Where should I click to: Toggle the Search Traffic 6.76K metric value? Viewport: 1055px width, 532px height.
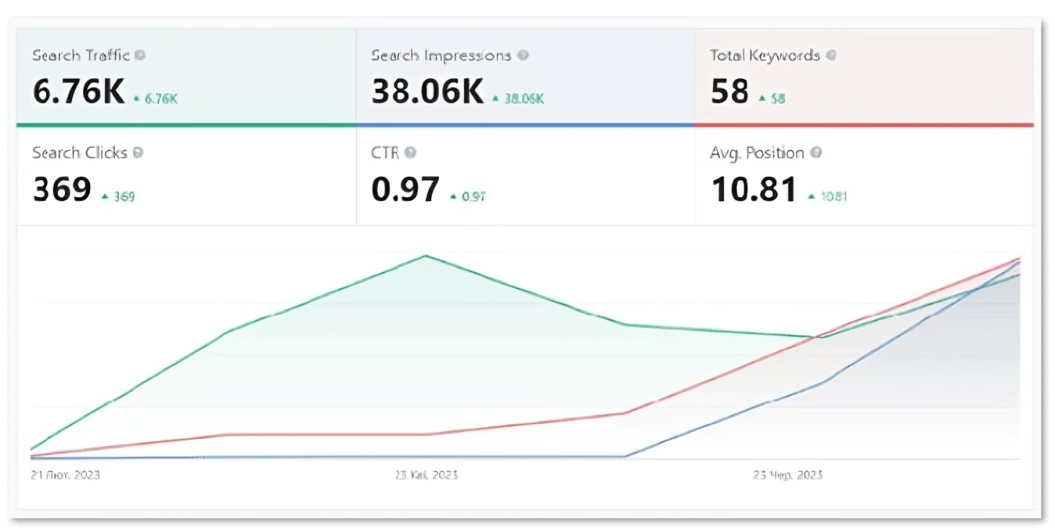(79, 92)
